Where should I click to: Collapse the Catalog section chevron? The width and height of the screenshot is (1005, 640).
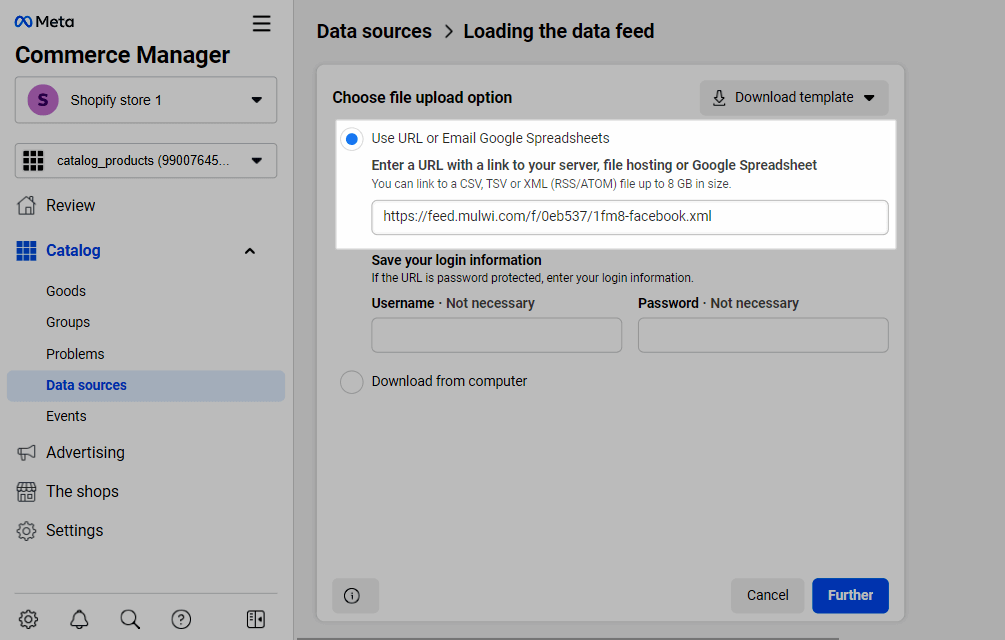pos(250,251)
